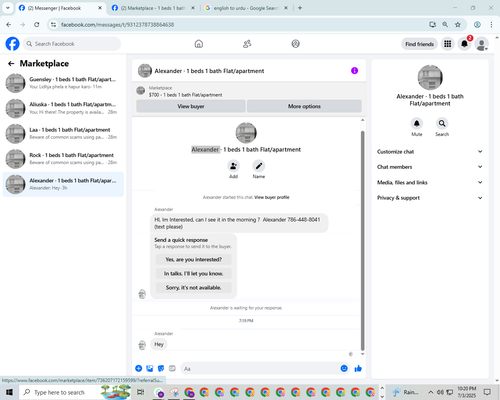Click the 'Hey' message bubble

pos(159,344)
